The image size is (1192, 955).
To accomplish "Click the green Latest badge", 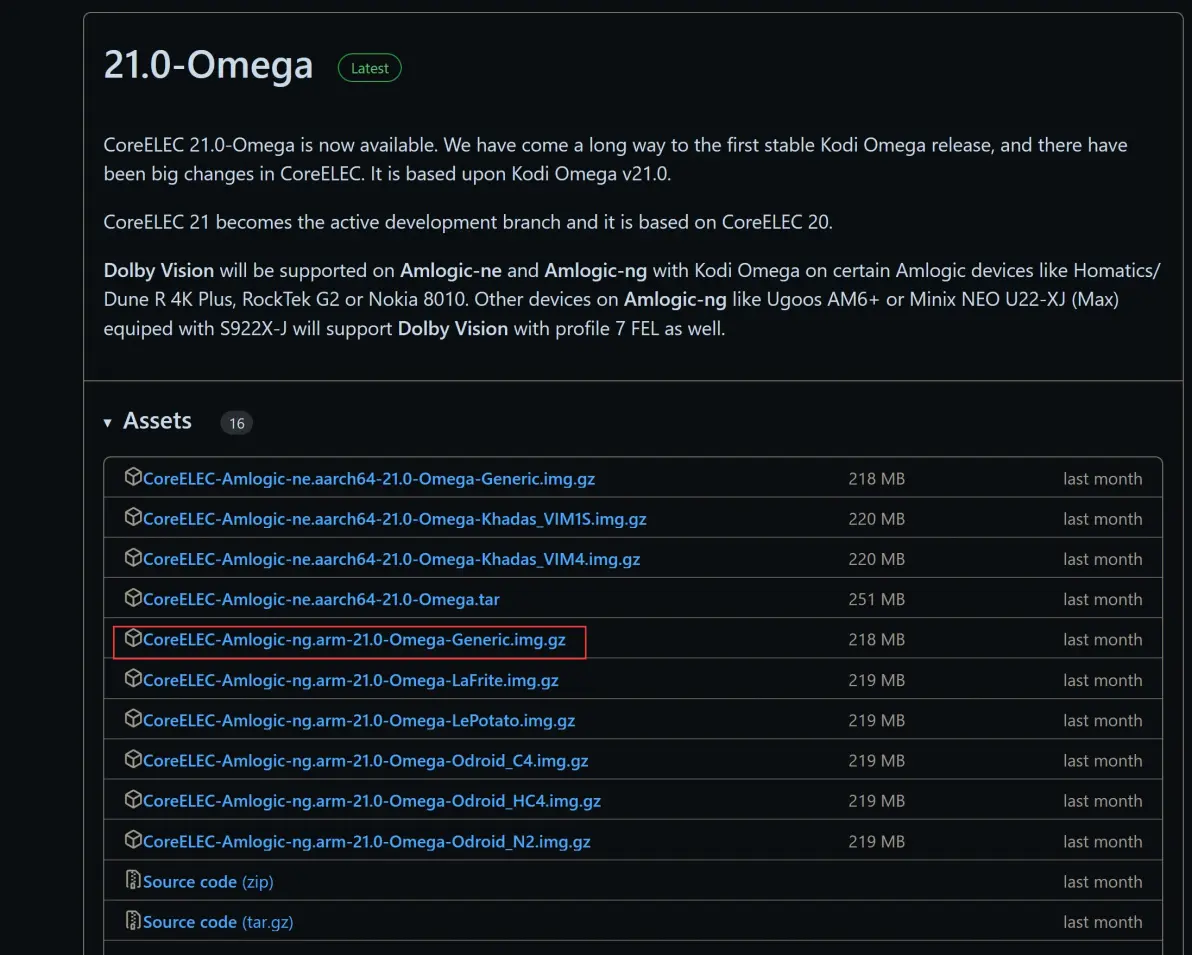I will (x=370, y=68).
